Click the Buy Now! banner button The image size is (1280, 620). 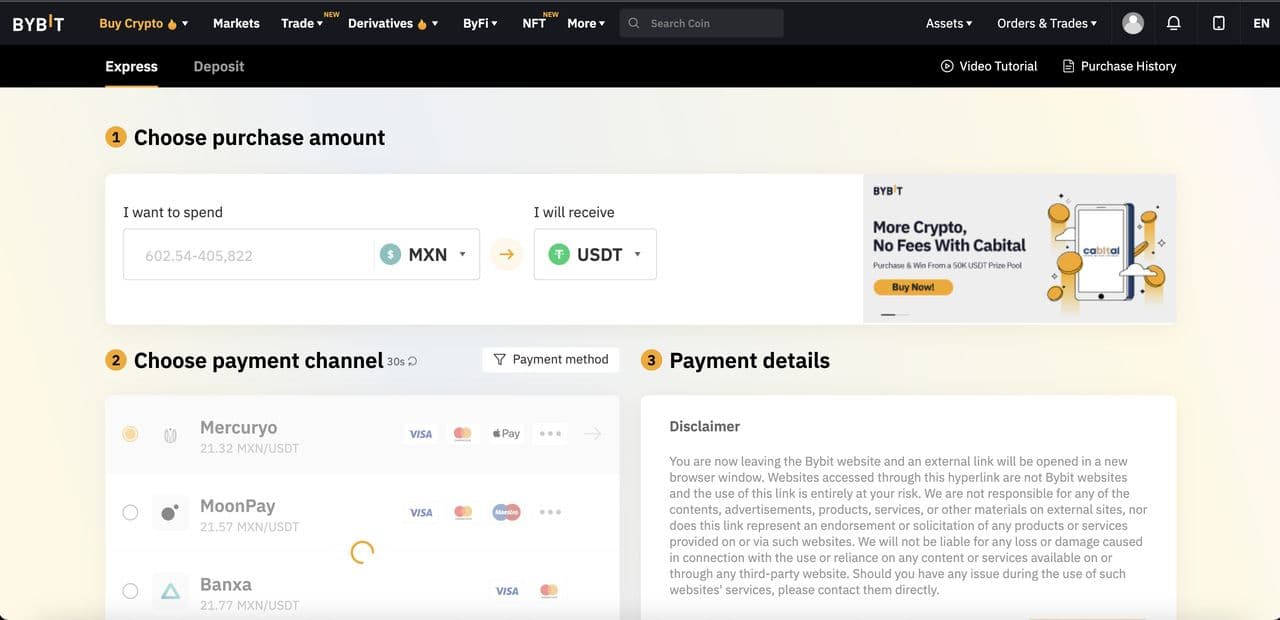pyautogui.click(x=912, y=287)
